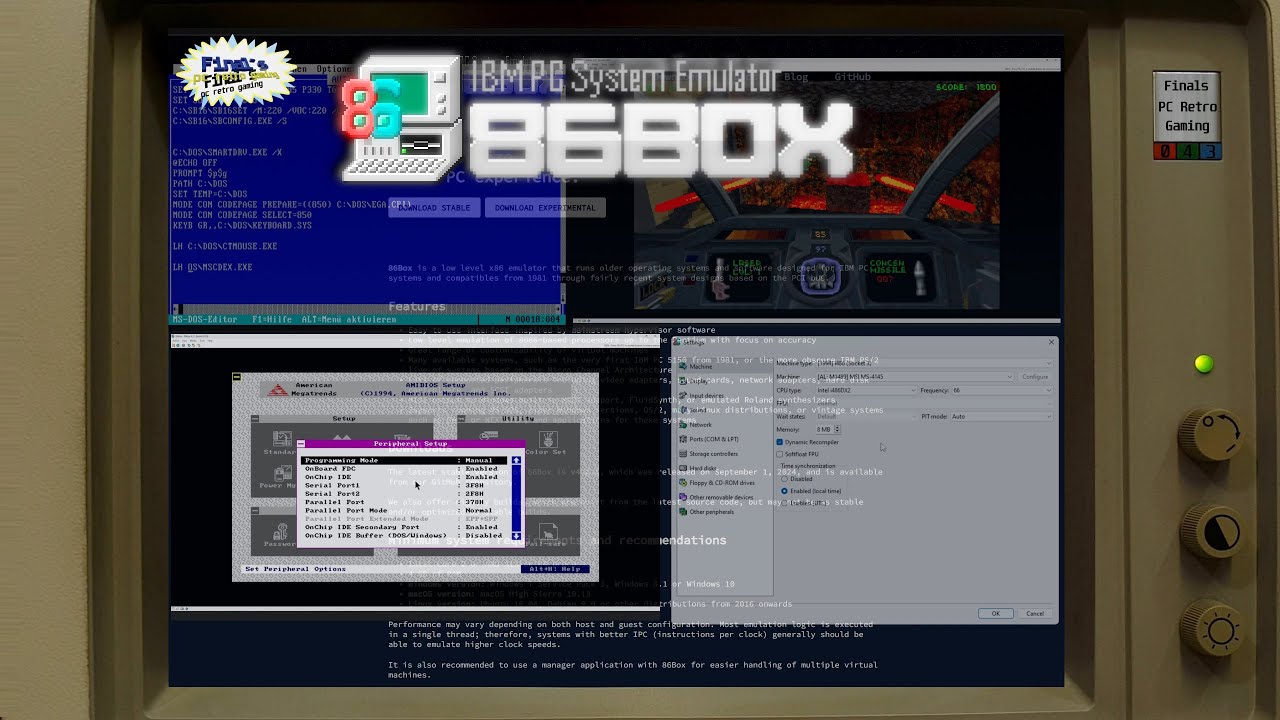
Task: Click Configure button next to Machine
Action: 1035,376
